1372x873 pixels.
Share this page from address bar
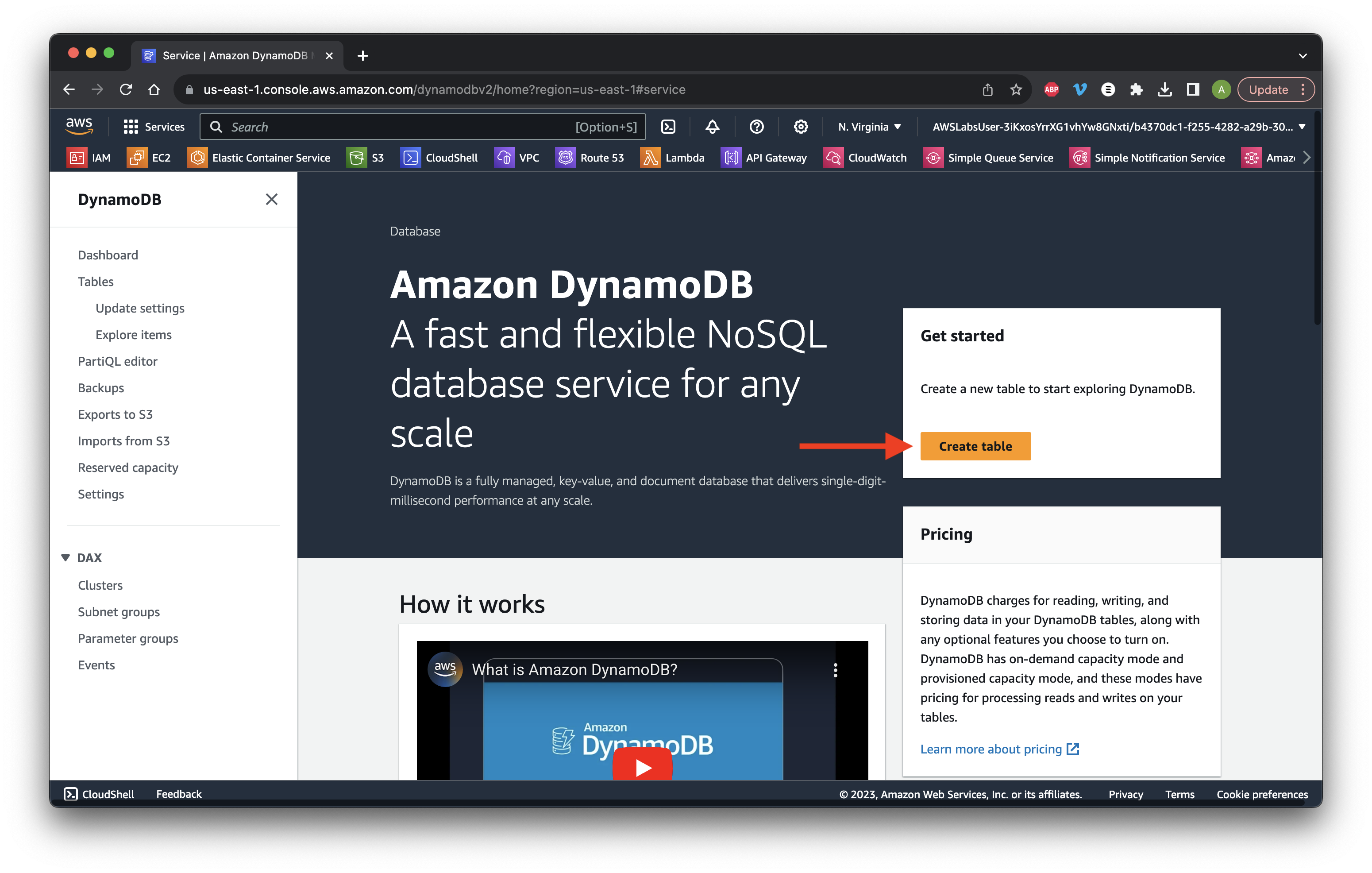[987, 89]
